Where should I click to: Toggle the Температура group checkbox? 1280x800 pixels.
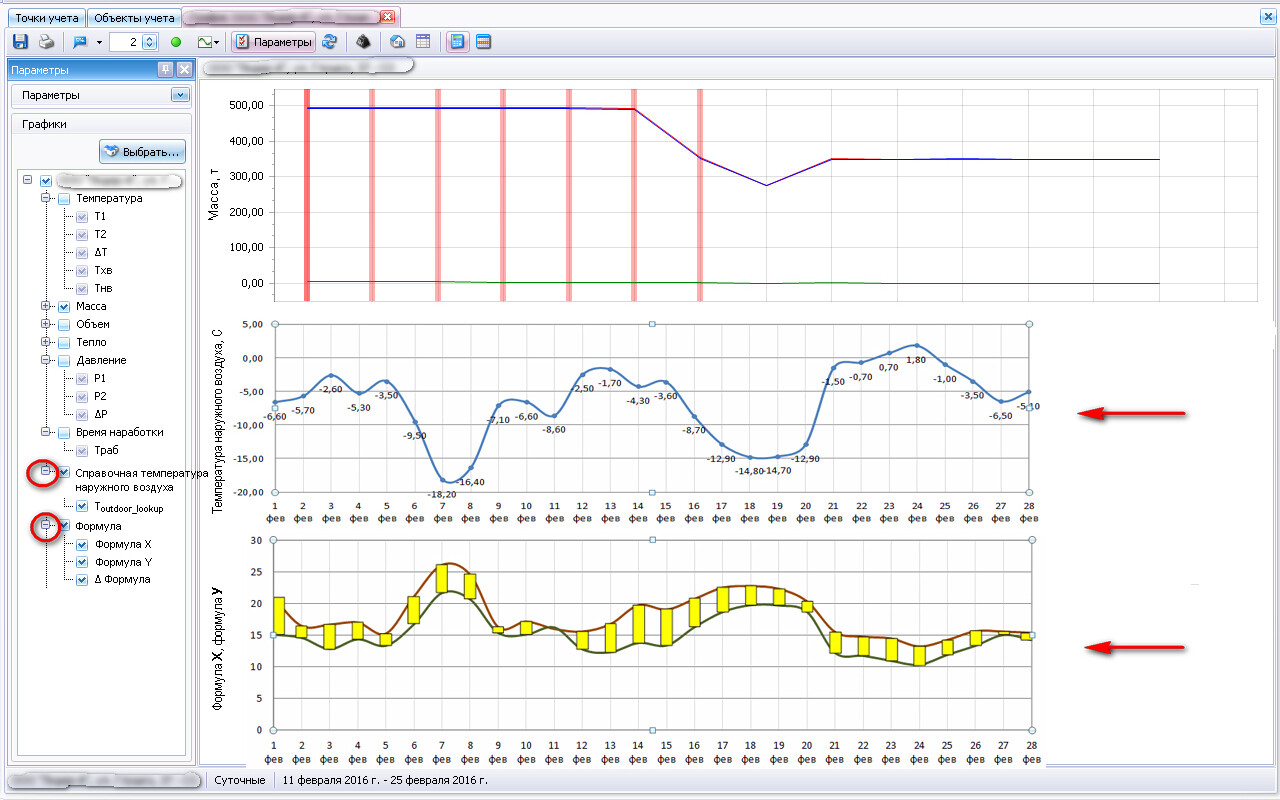64,198
